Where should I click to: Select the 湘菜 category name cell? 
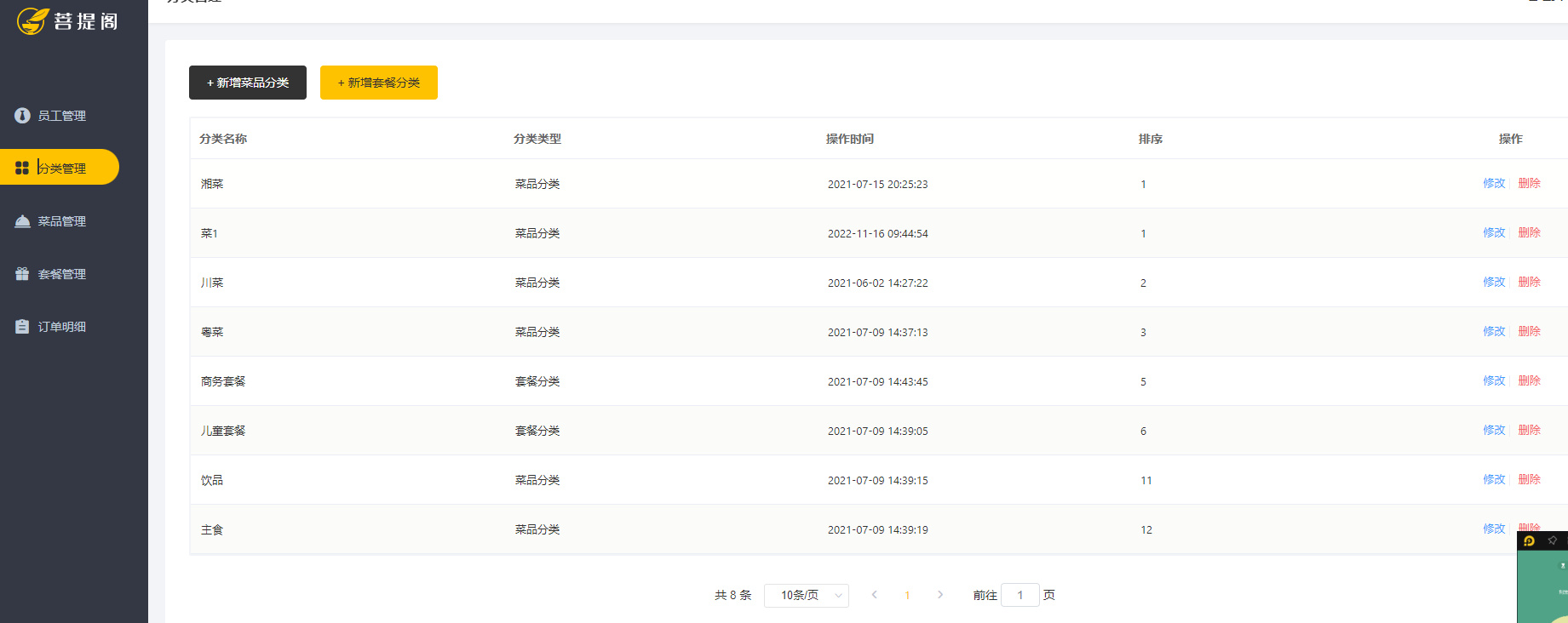click(x=212, y=184)
